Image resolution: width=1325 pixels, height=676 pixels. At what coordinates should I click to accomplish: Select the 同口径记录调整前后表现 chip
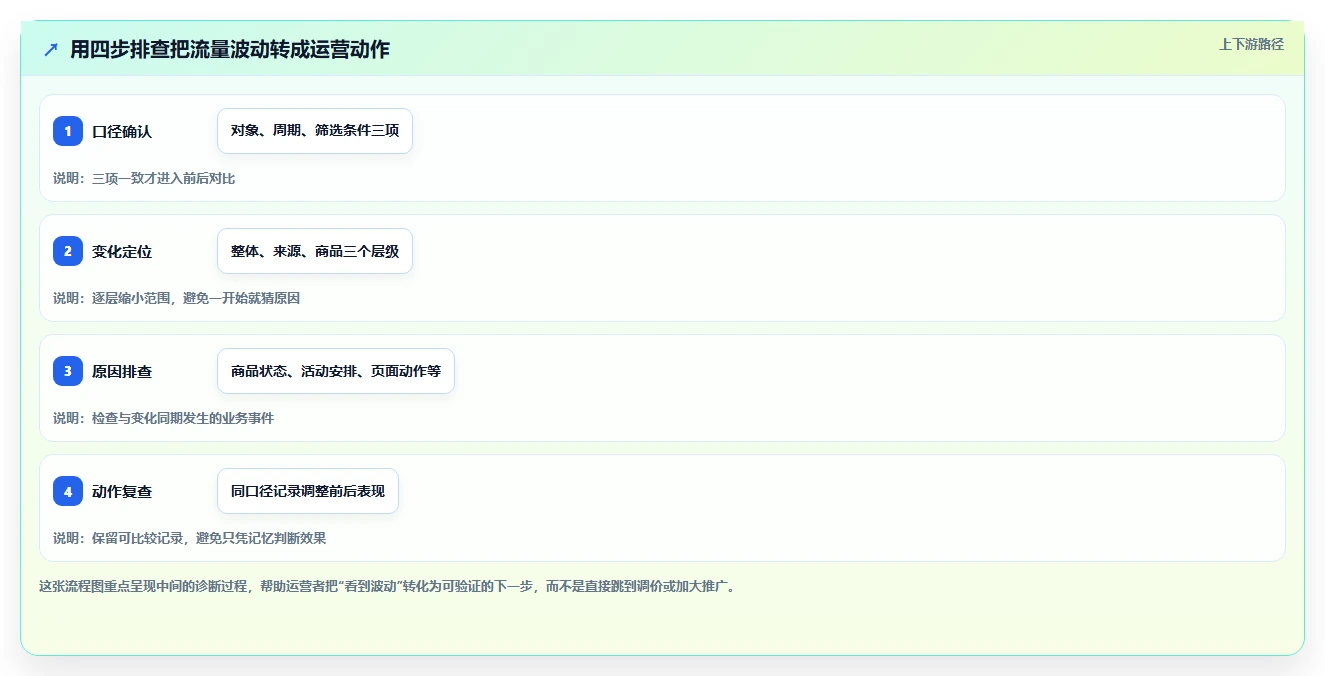point(308,491)
